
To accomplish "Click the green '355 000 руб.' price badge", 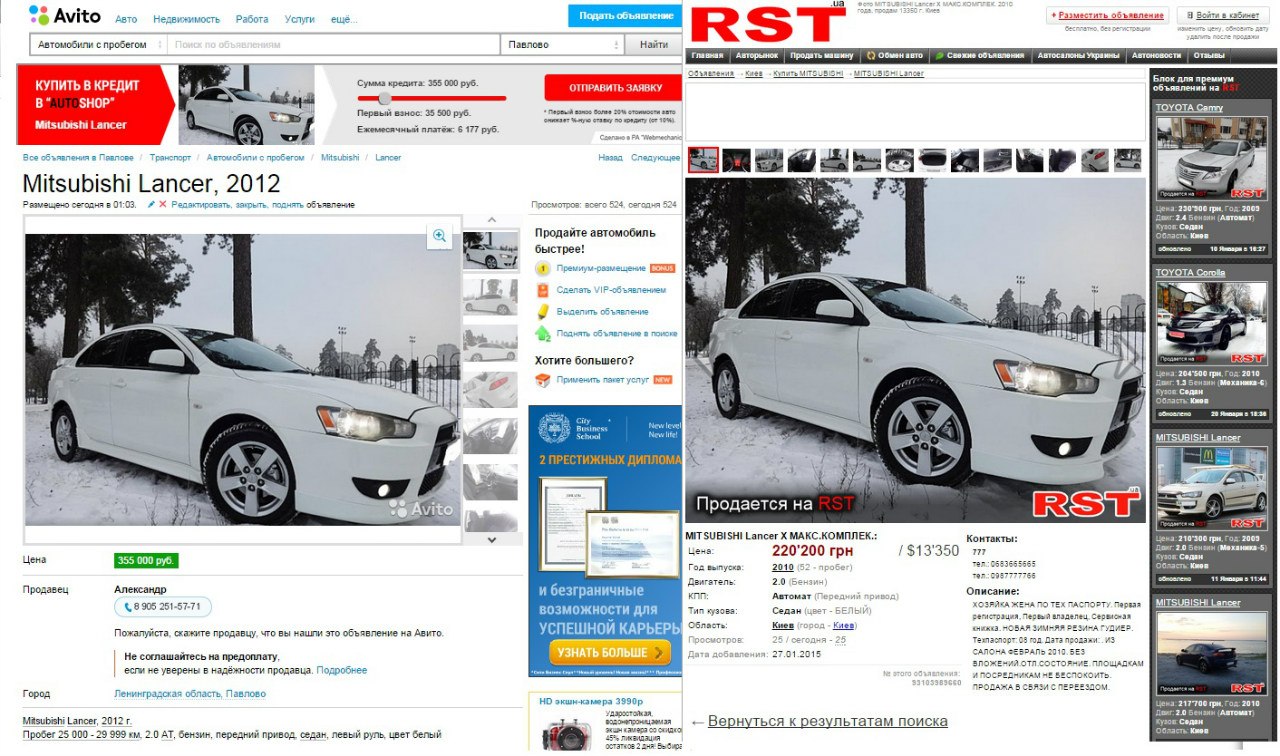I will click(146, 561).
